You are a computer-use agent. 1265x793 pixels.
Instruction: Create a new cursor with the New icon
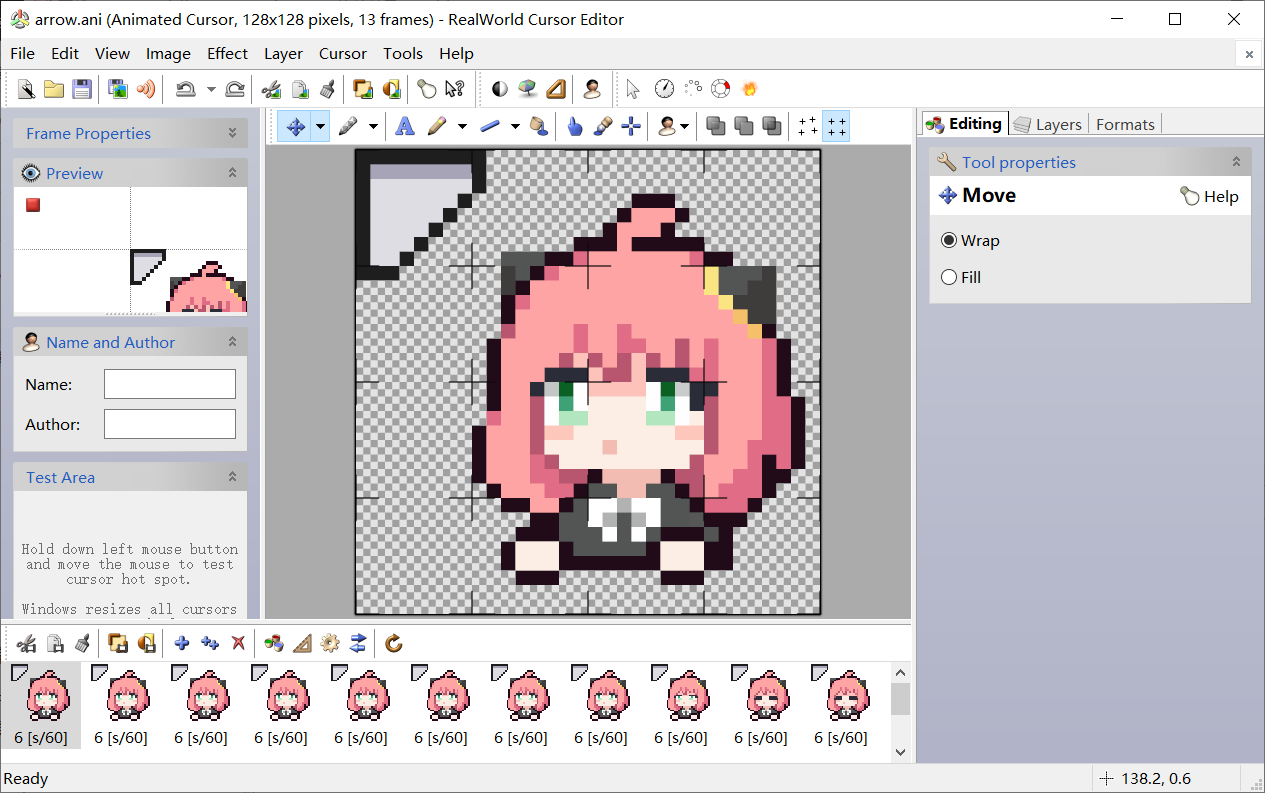coord(26,89)
